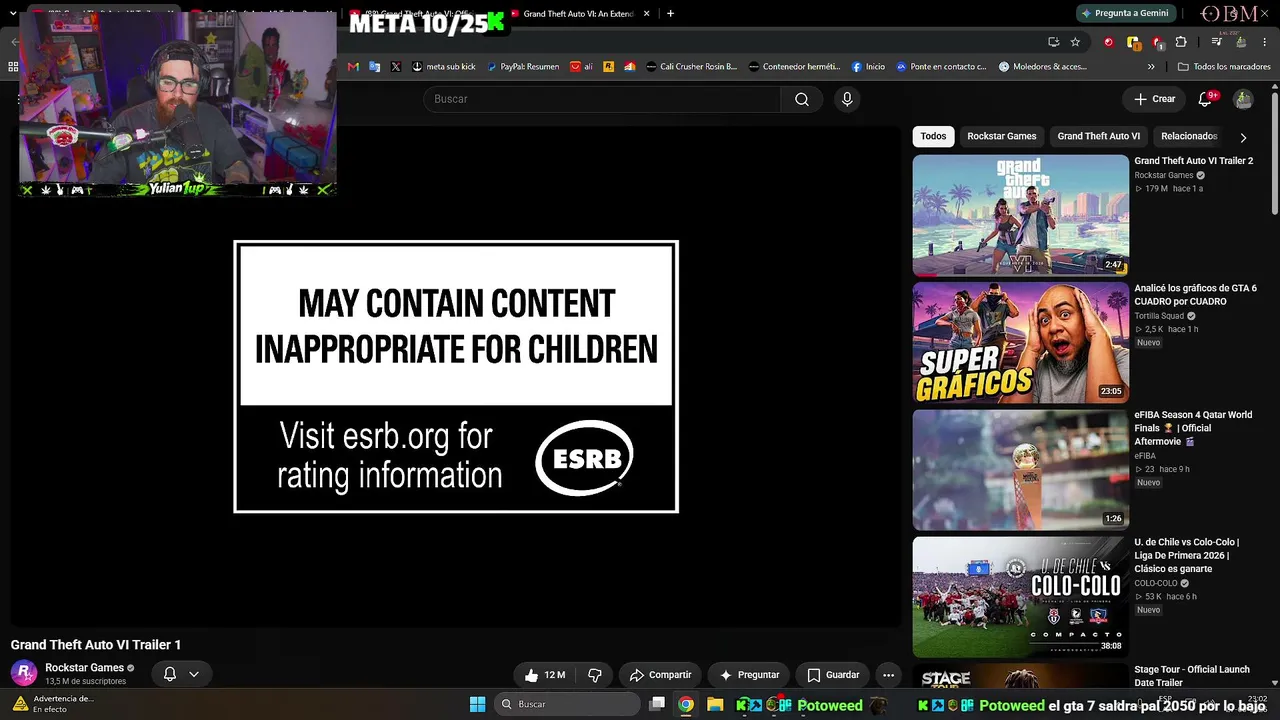Click the 'Guardar' save button
Screen dimensions: 1280x720
pyautogui.click(x=833, y=675)
